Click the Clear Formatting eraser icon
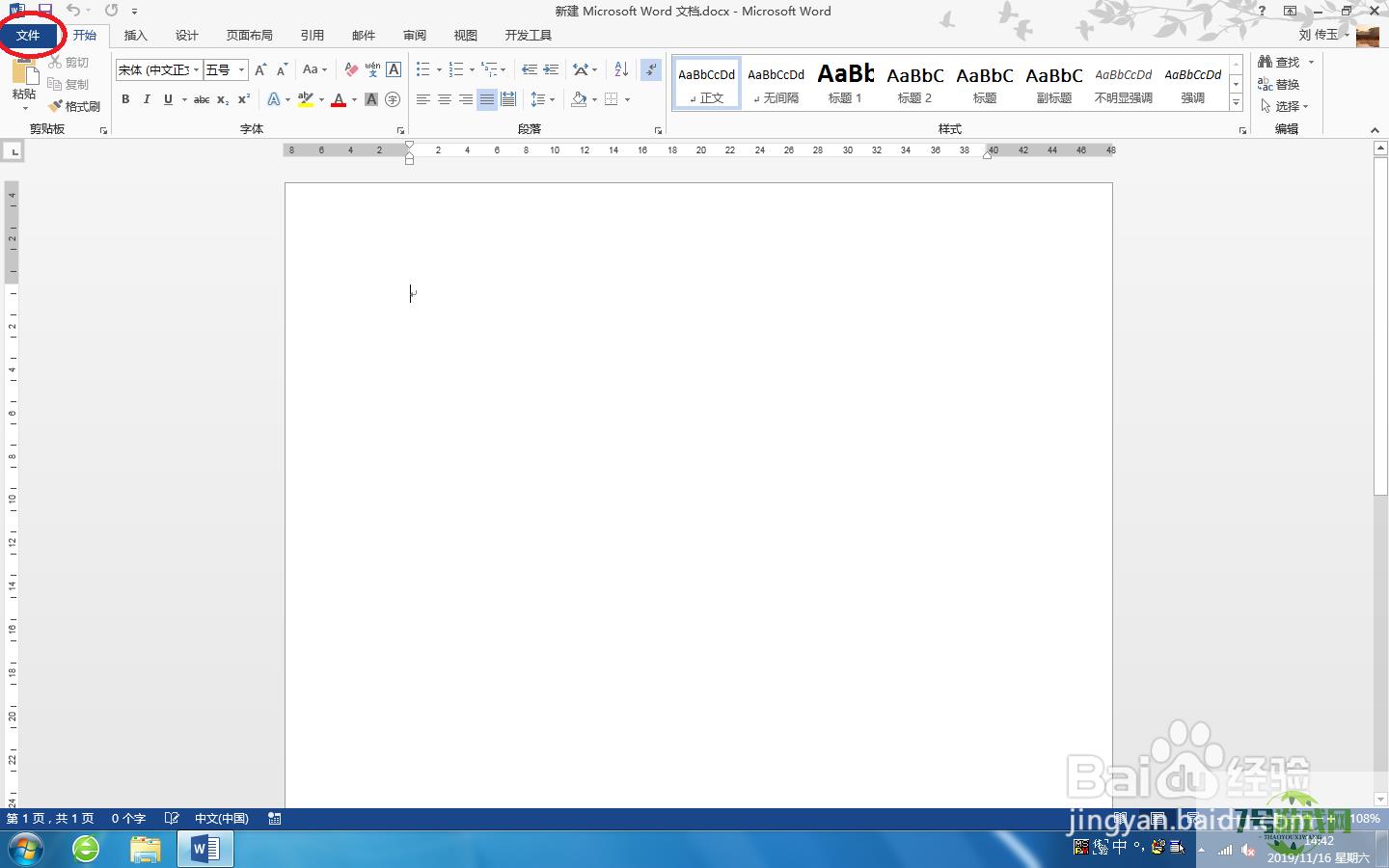This screenshot has height=868, width=1389. click(x=351, y=69)
